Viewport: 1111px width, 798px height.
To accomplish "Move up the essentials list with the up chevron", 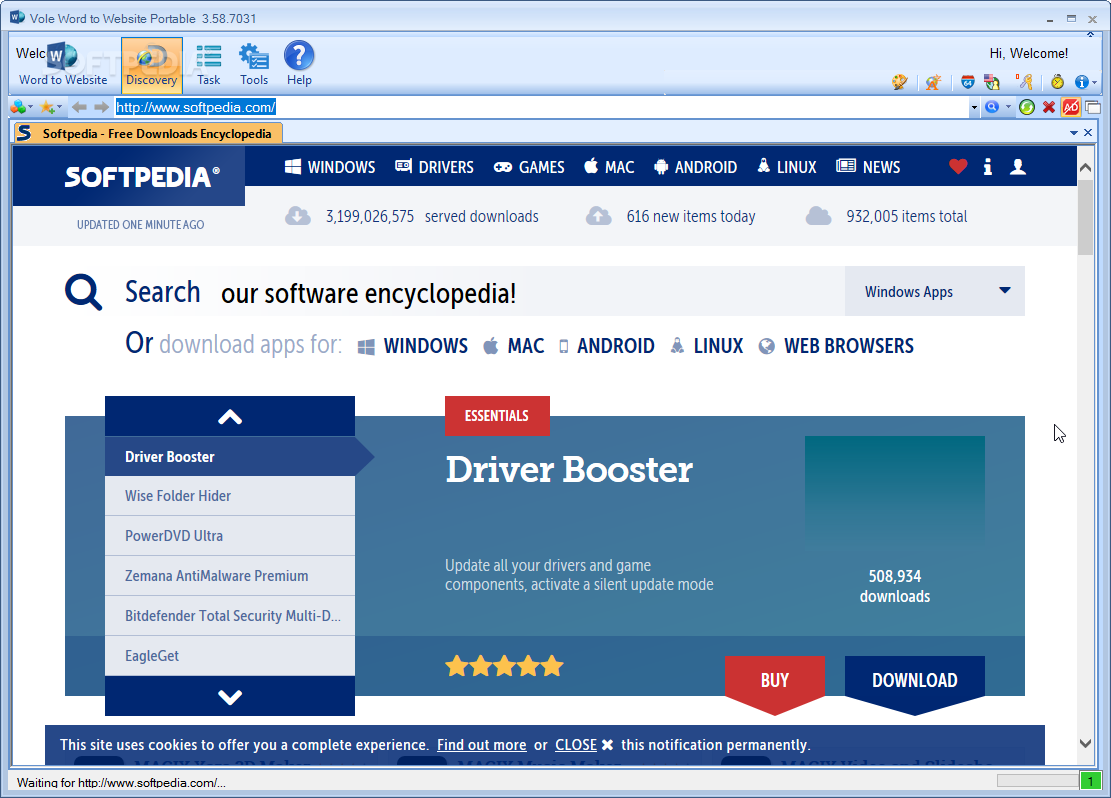I will (230, 417).
